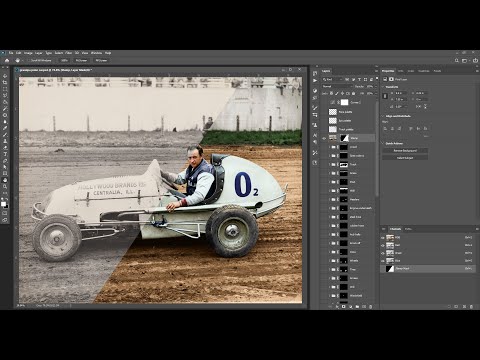This screenshot has width=480, height=360.
Task: Show the Curves 1 layer visibility
Action: tap(324, 103)
